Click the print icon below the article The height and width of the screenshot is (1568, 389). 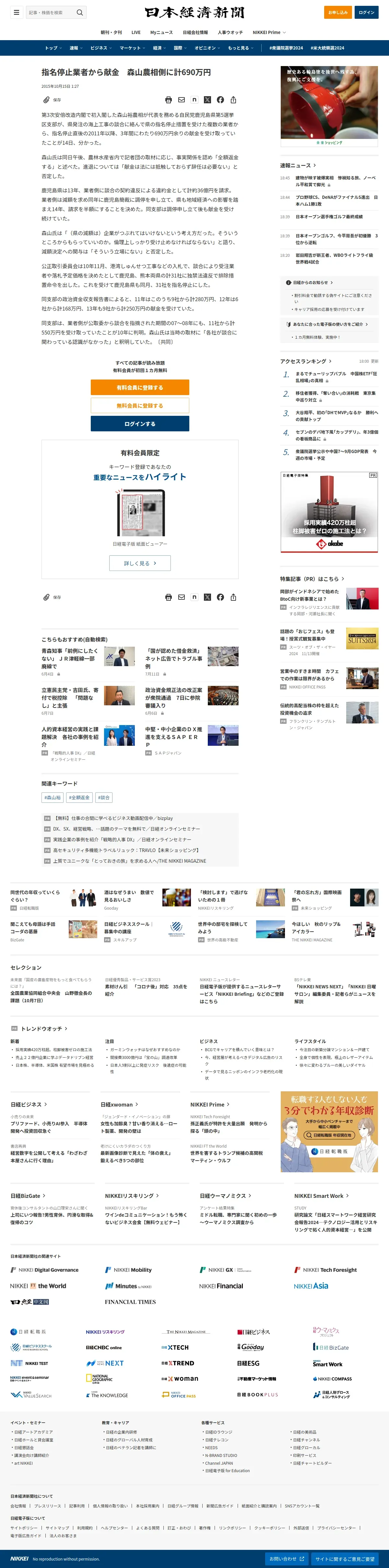point(168,597)
